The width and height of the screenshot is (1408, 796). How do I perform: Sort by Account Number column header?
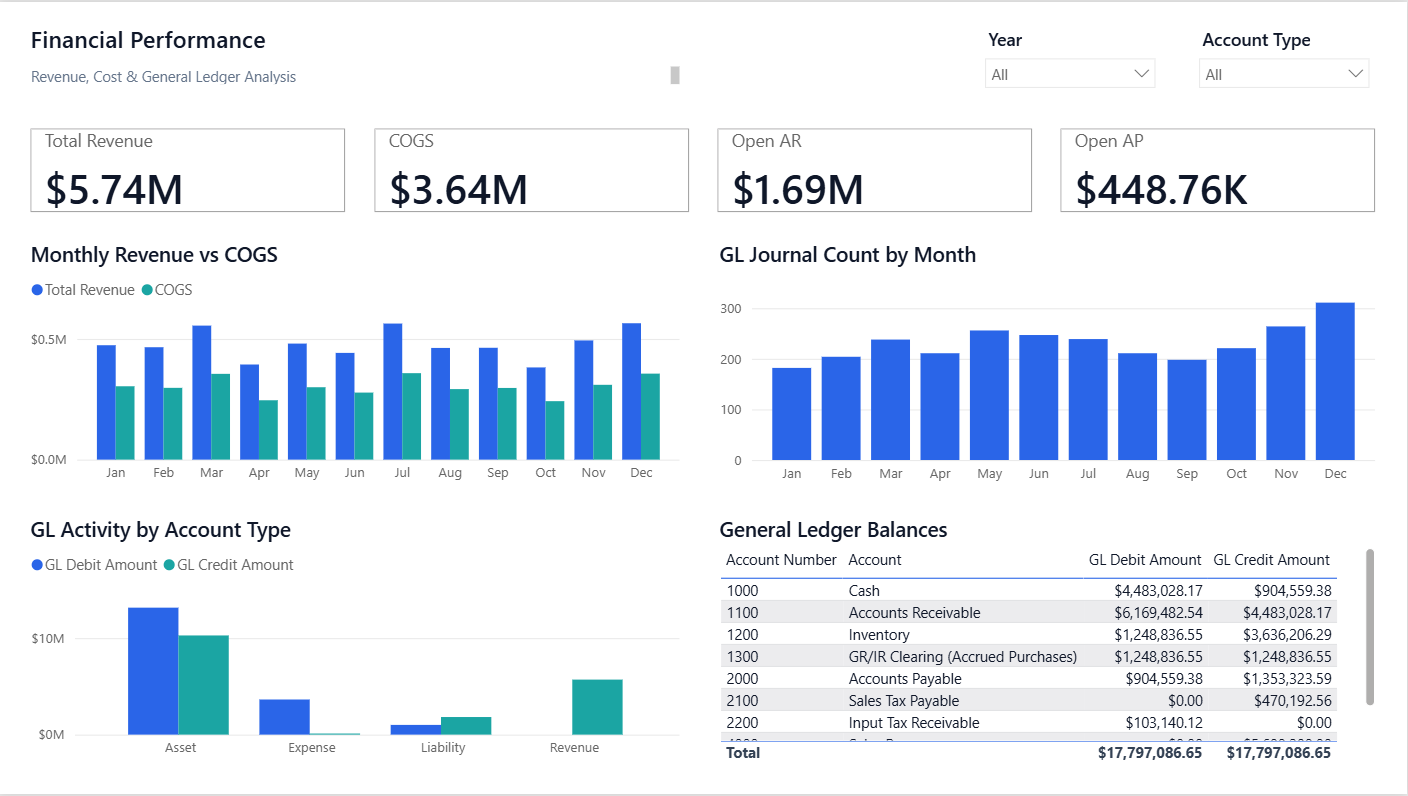[781, 560]
